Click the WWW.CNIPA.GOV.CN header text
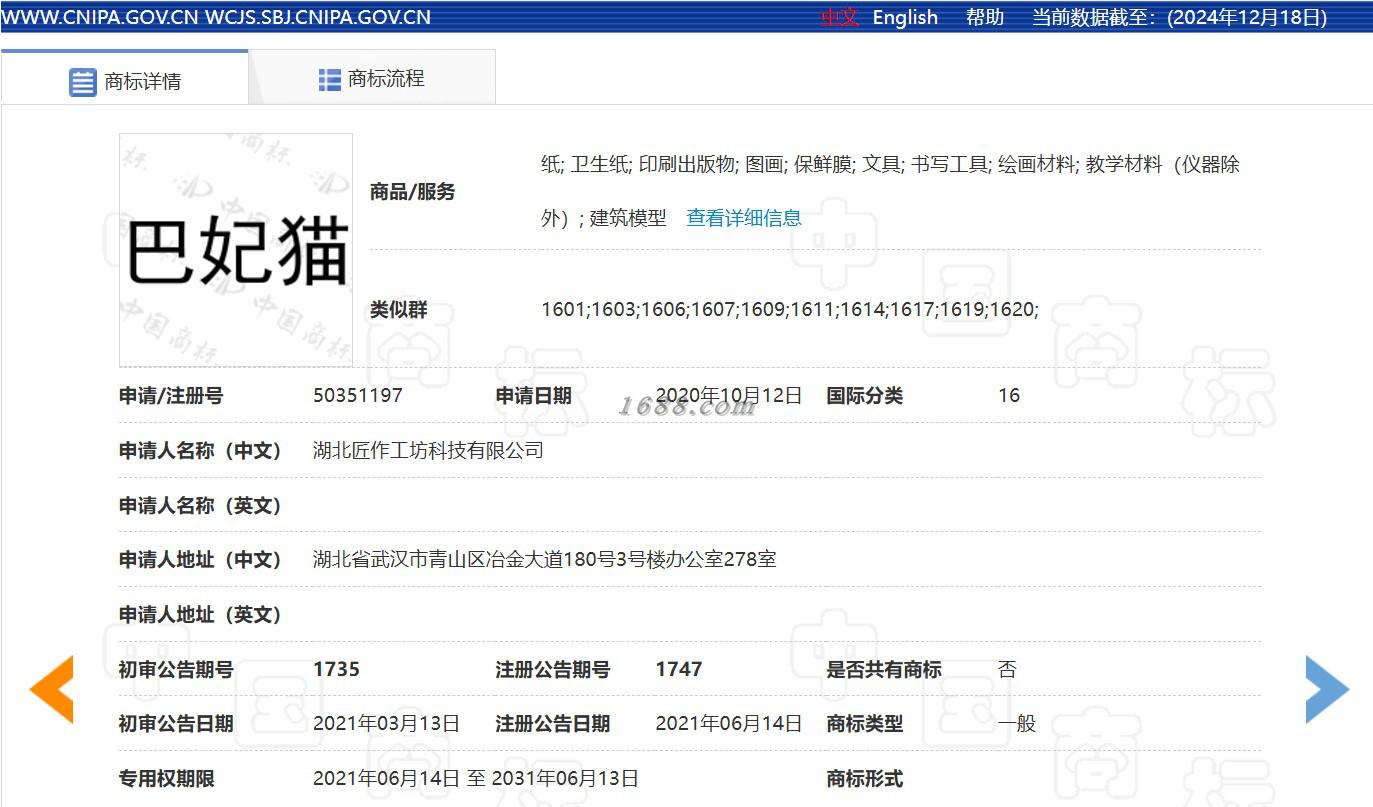1373x807 pixels. (x=99, y=17)
